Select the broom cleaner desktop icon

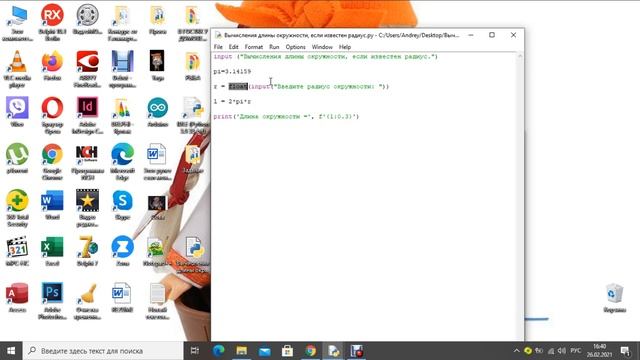click(87, 301)
